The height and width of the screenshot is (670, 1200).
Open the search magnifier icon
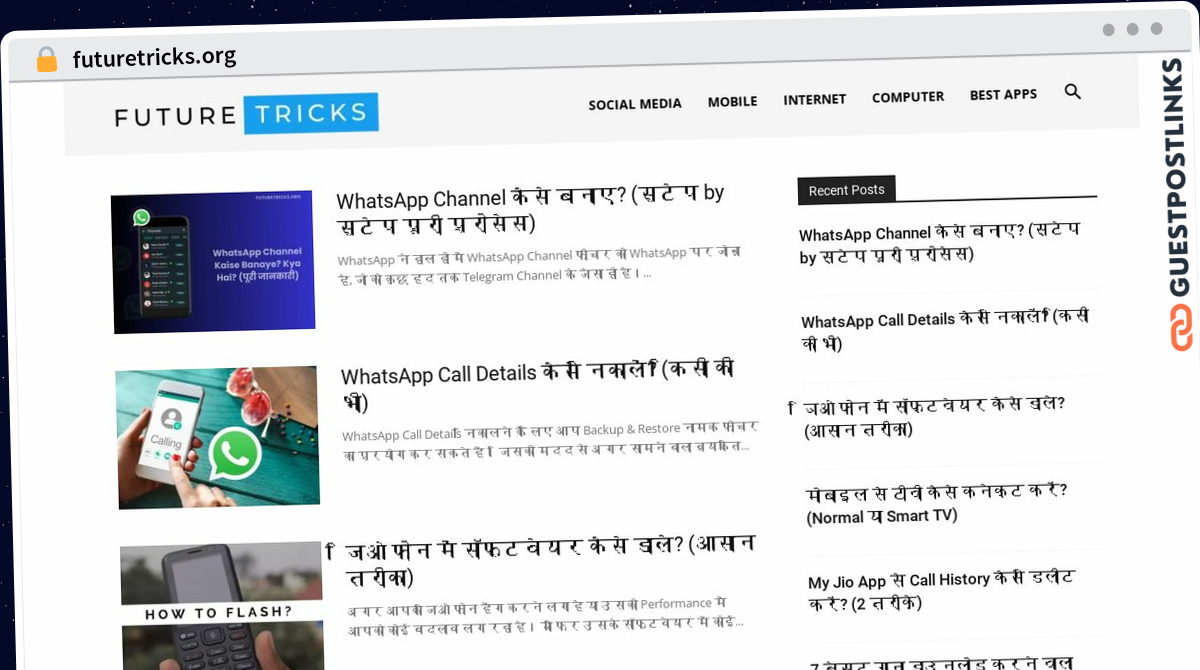[1073, 92]
